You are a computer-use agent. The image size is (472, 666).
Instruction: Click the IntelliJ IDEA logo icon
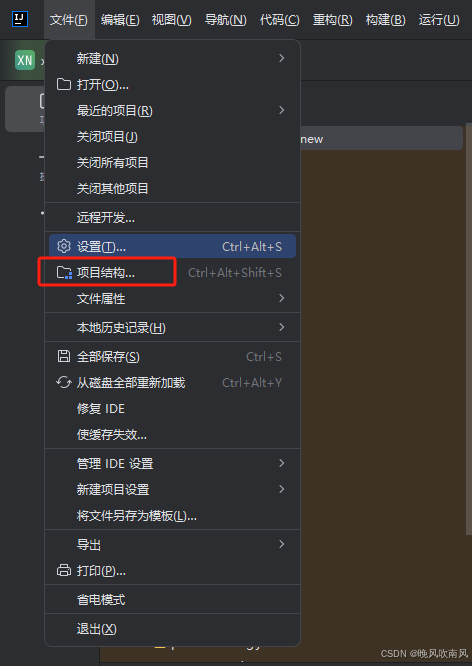[20, 19]
